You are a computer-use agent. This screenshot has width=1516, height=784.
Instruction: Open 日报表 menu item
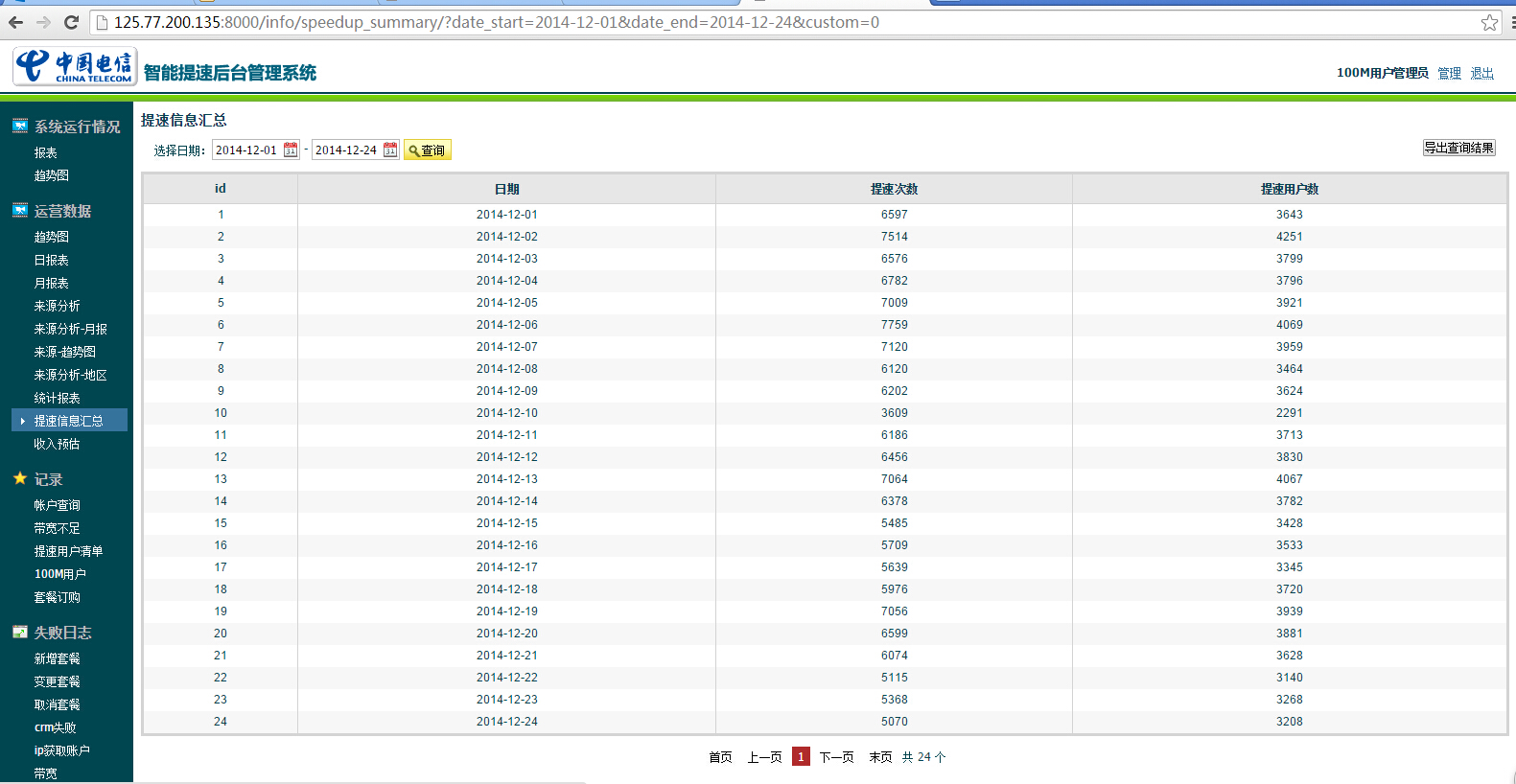51,260
